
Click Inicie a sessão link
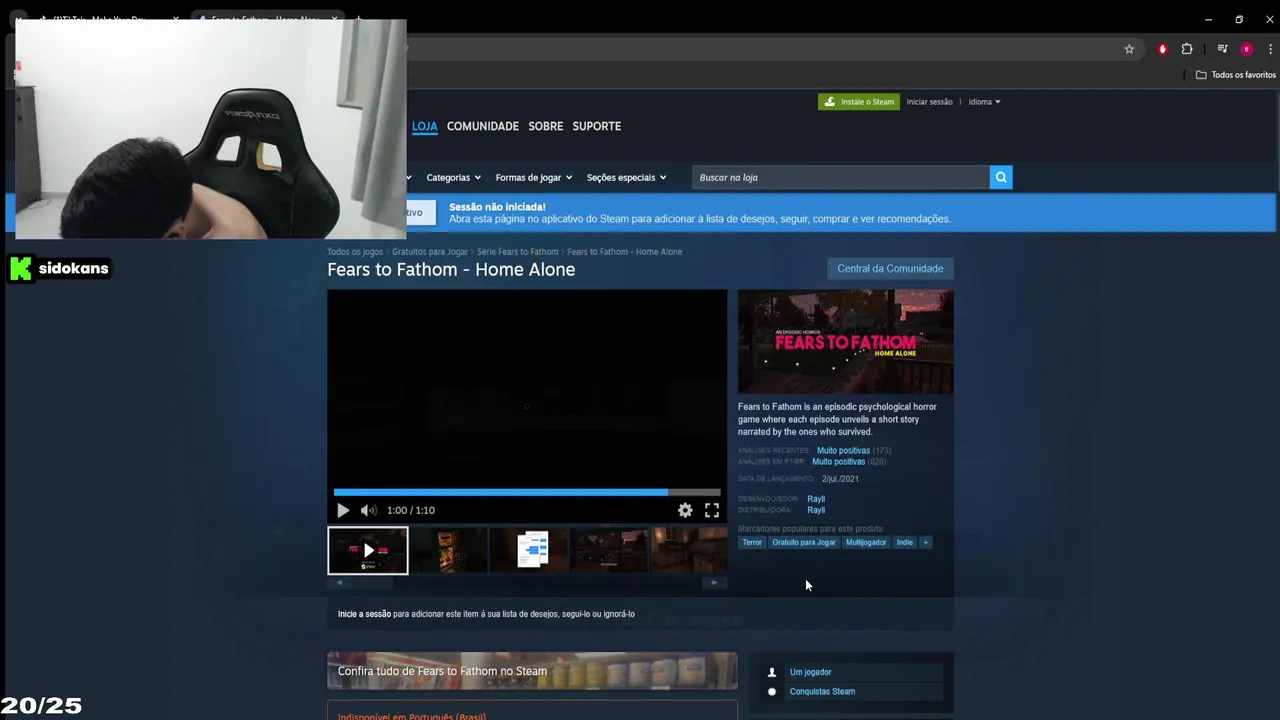364,614
